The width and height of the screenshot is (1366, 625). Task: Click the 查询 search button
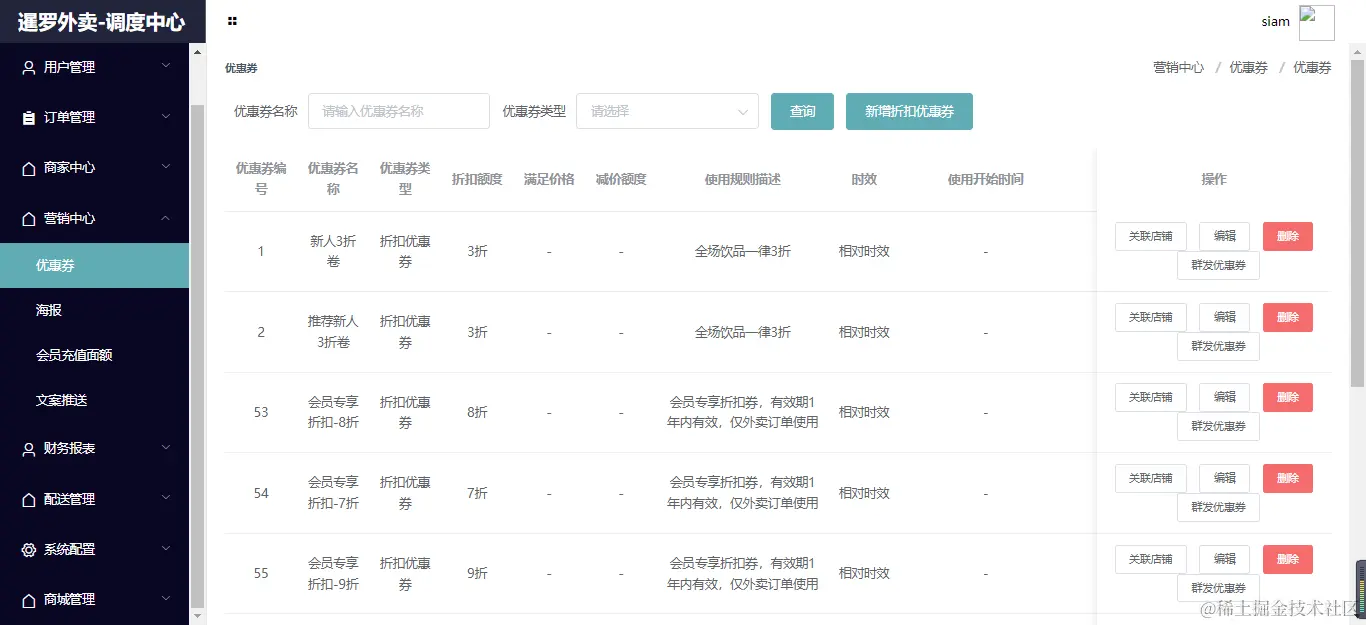coord(802,111)
